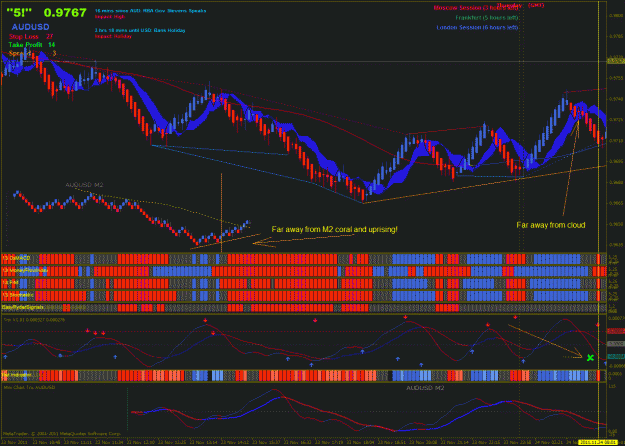Select the "Far away from cloud" note

coord(551,225)
